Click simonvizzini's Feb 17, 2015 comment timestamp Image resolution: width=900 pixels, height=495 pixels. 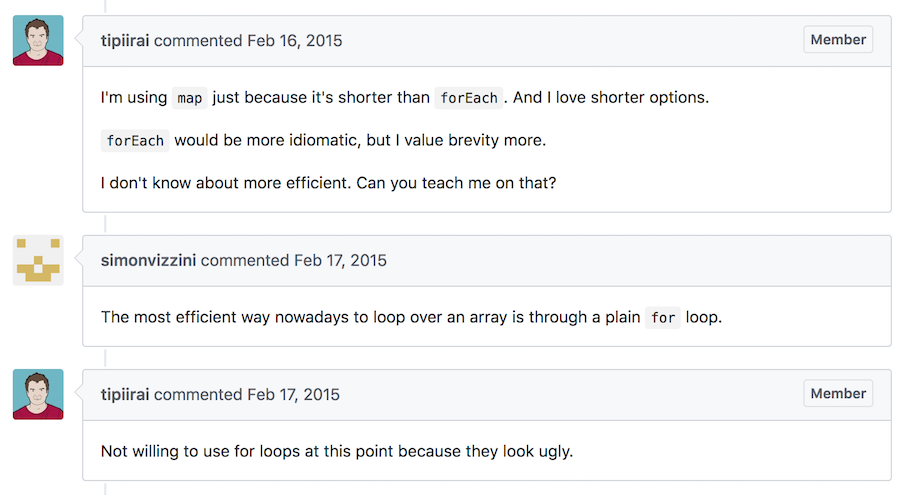(x=340, y=261)
